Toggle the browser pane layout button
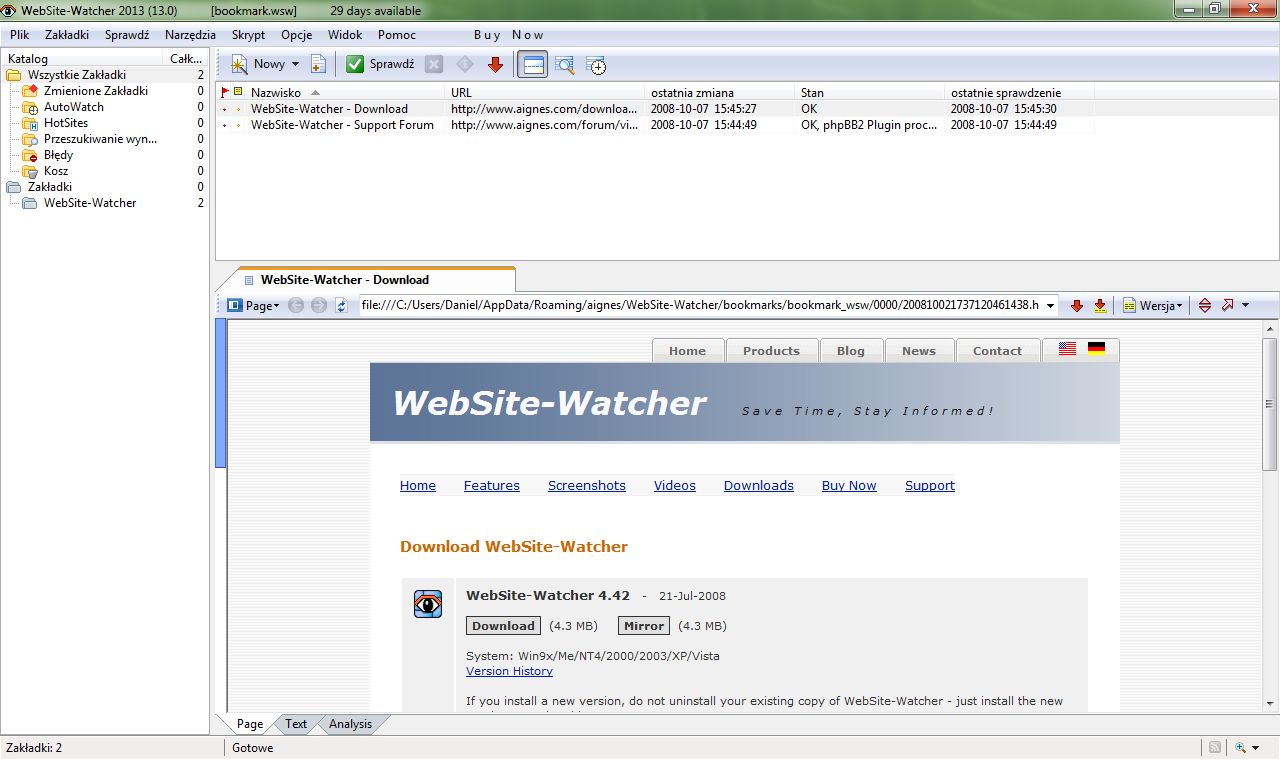 pos(533,65)
